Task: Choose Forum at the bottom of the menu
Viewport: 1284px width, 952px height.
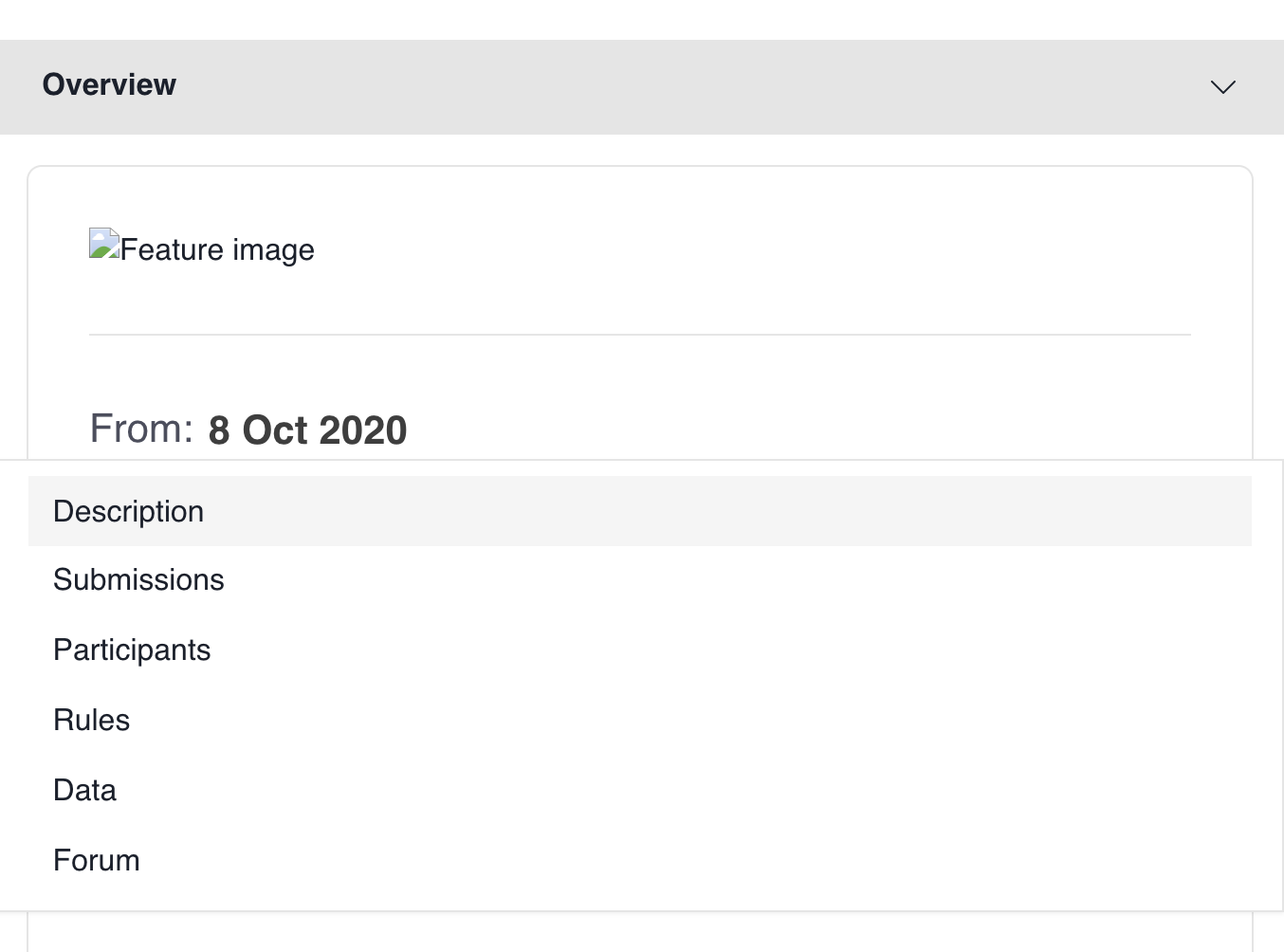Action: coord(96,860)
